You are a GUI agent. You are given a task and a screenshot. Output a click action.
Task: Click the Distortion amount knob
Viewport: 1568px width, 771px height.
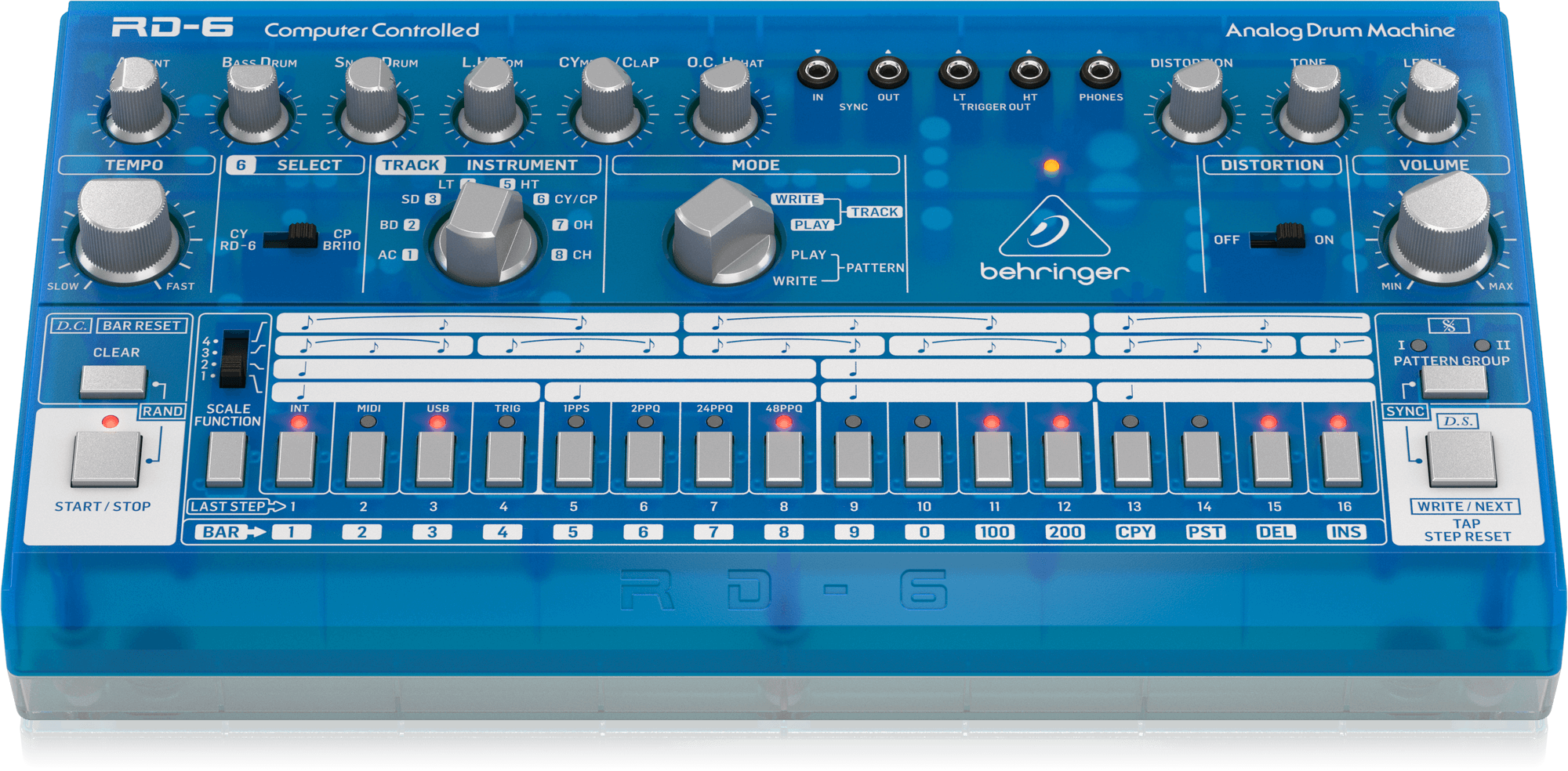click(1195, 103)
